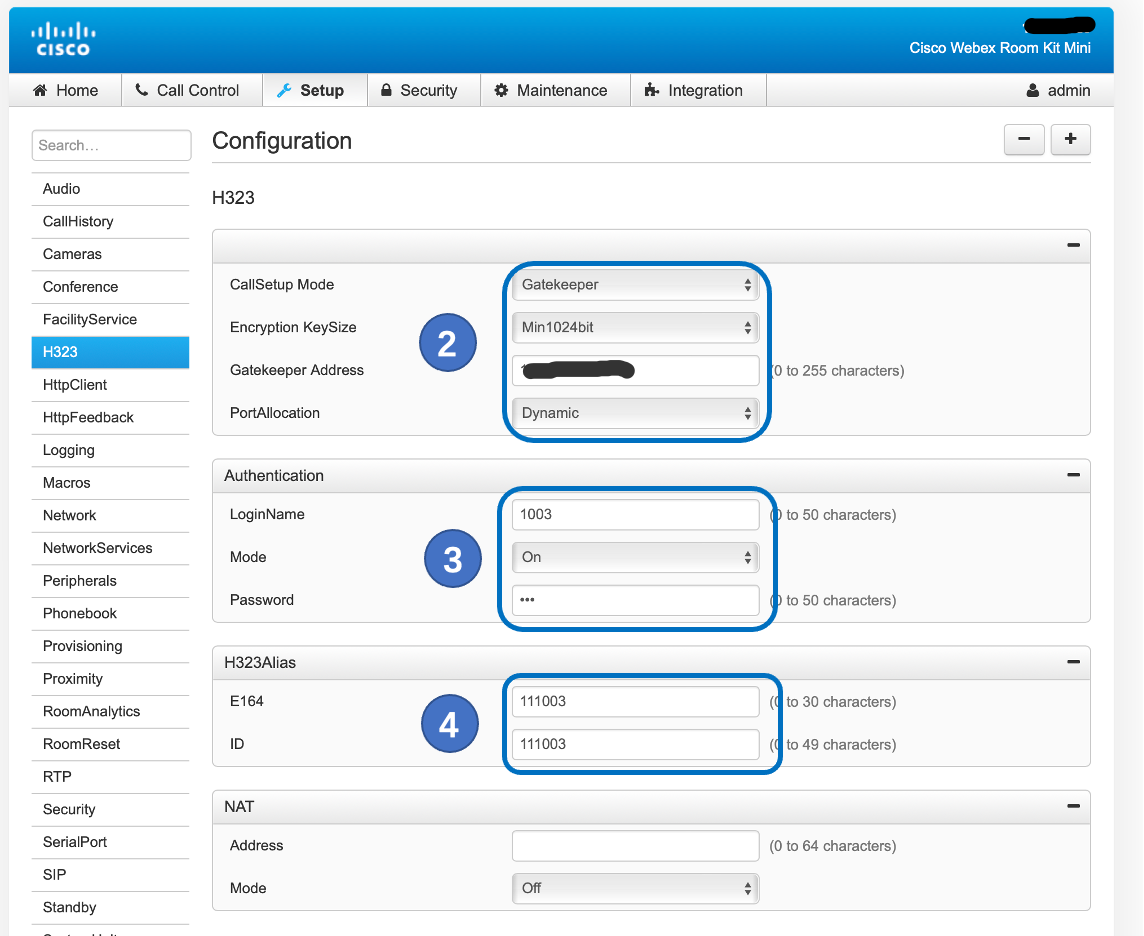The image size is (1144, 936).
Task: Select Macros in the sidebar
Action: click(110, 483)
